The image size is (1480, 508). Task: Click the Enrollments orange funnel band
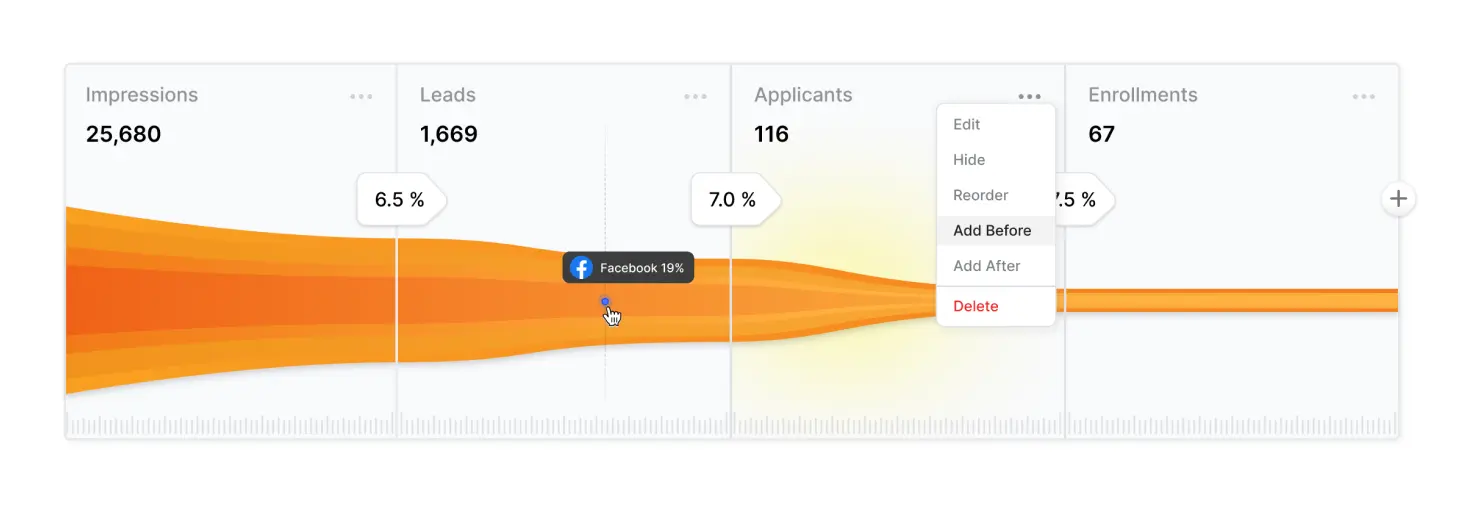[x=1231, y=300]
